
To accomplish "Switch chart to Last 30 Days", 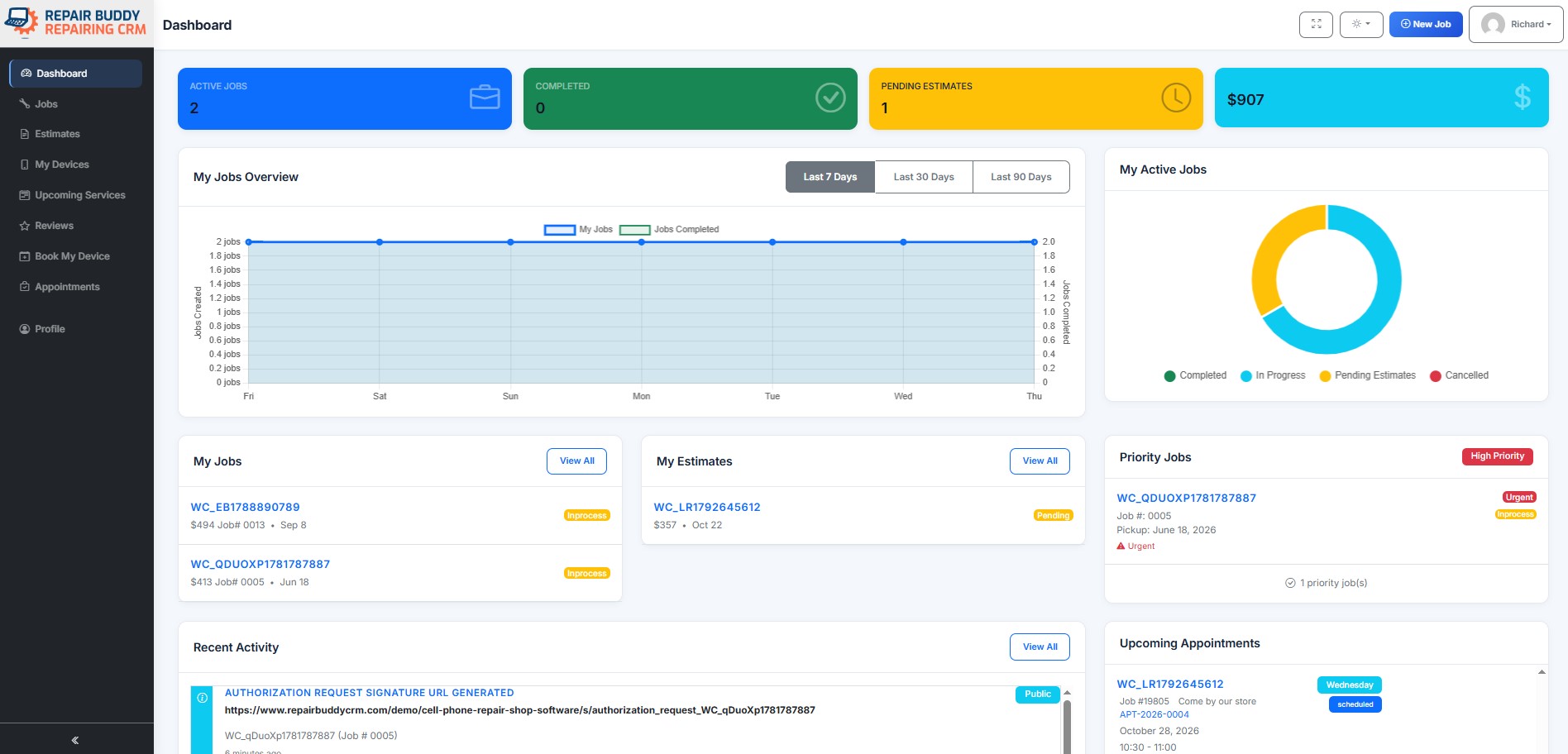I will (x=924, y=177).
